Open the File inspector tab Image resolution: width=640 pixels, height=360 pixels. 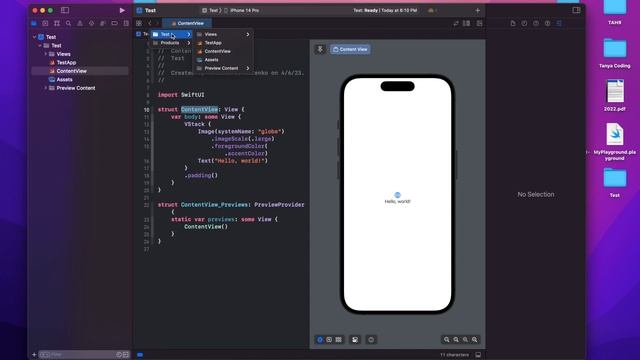[x=513, y=24]
